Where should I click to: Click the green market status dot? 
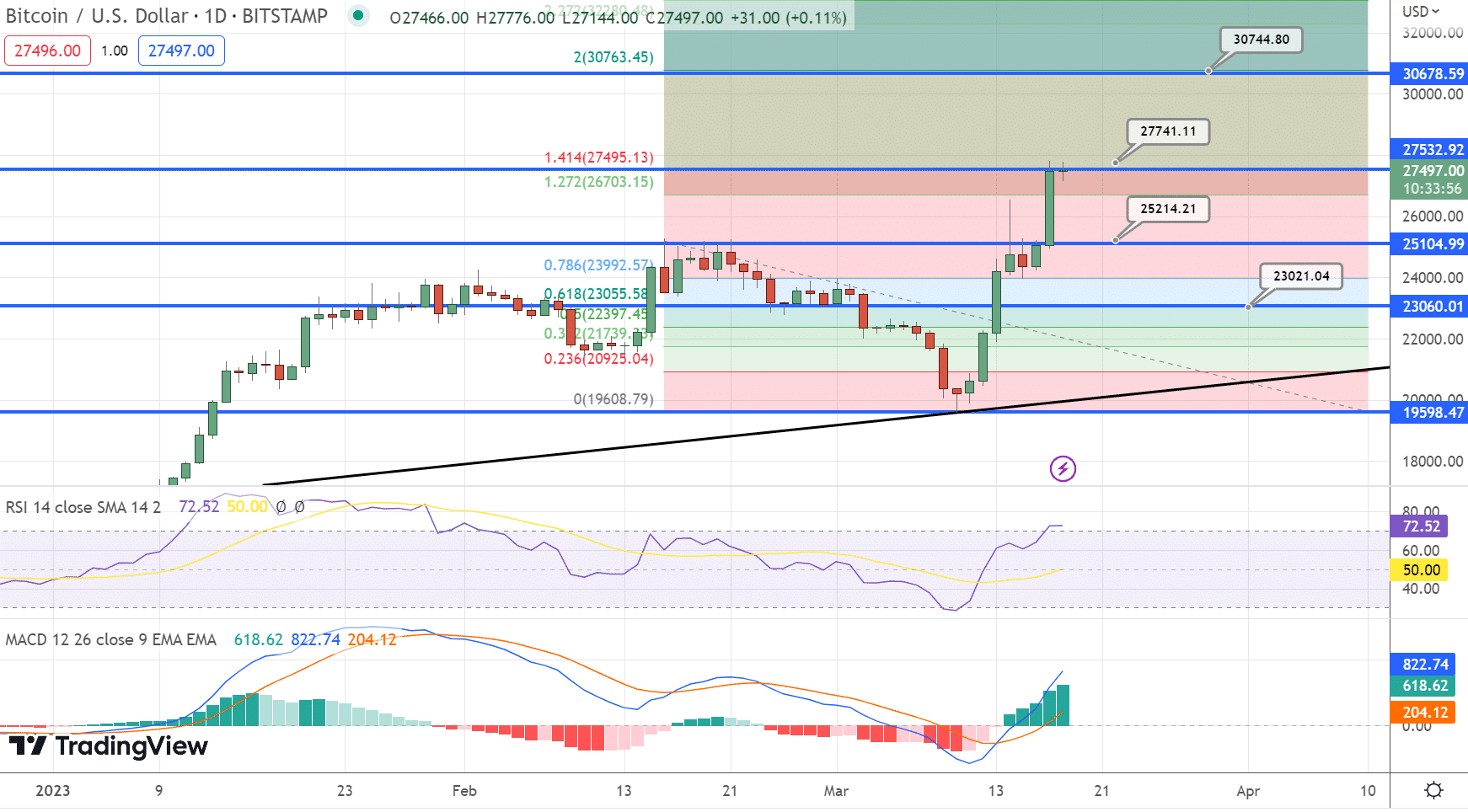358,15
